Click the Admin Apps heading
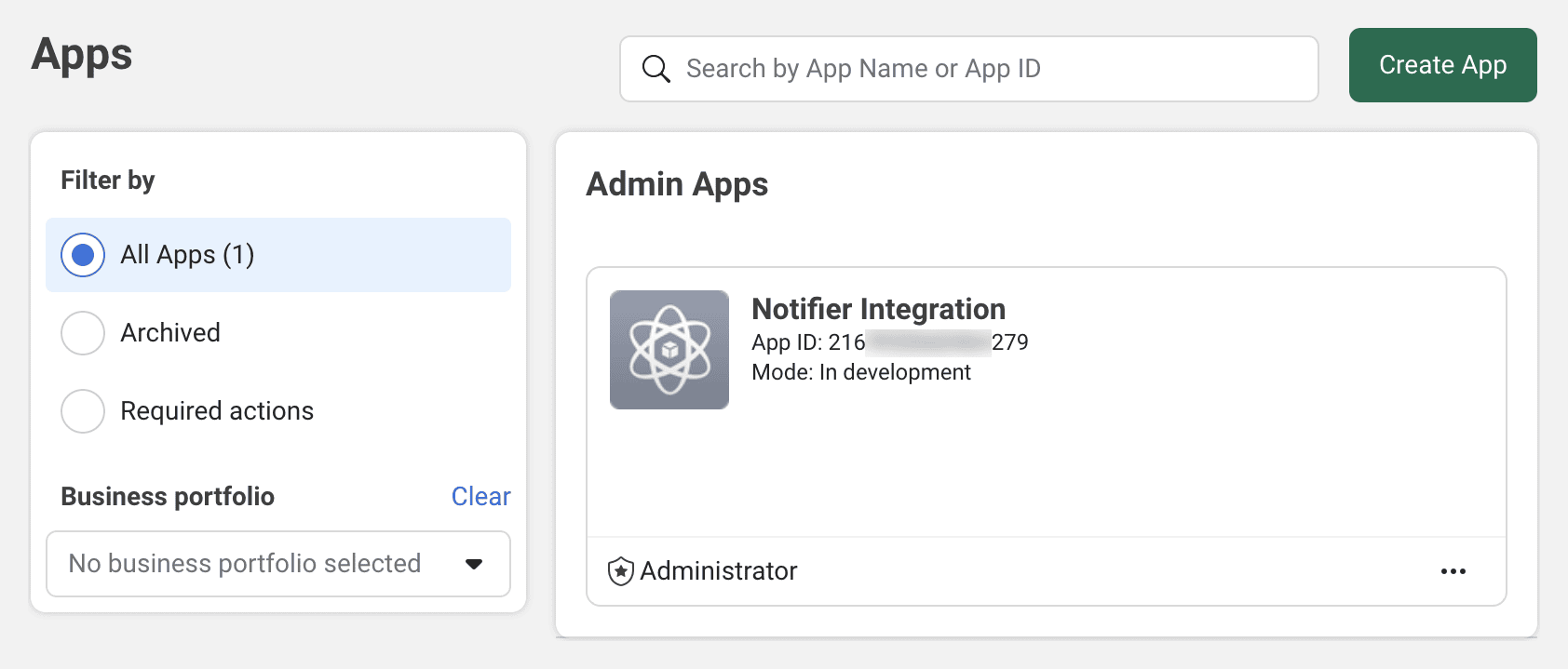This screenshot has width=1568, height=669. pos(677,184)
